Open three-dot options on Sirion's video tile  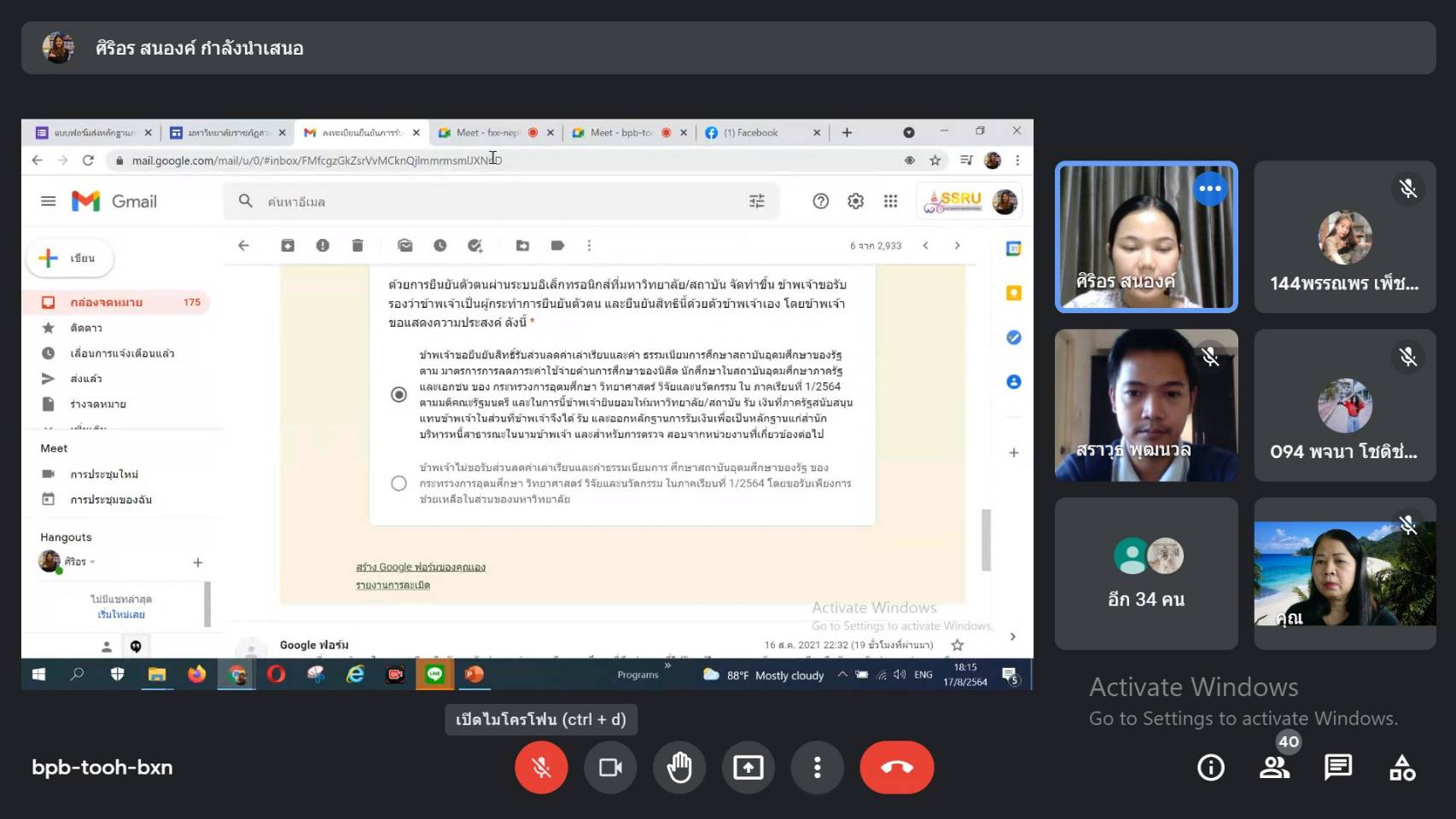pyautogui.click(x=1209, y=189)
